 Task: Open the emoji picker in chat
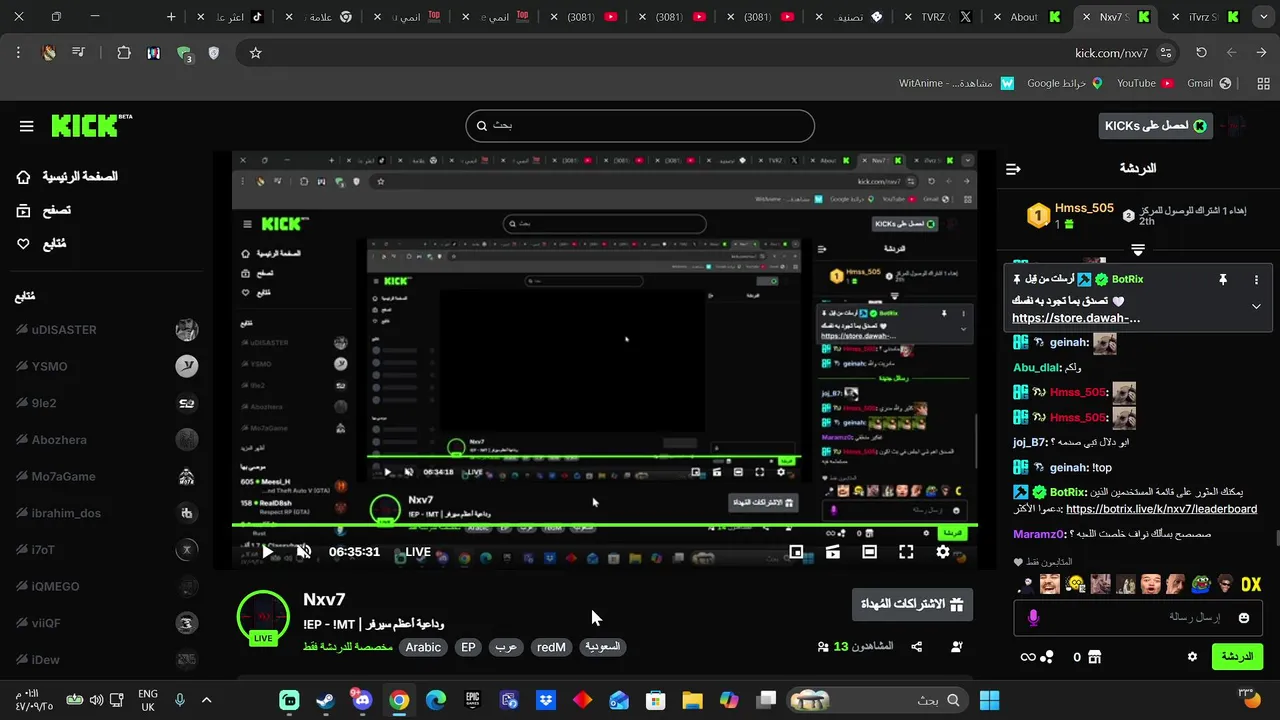click(x=1244, y=618)
